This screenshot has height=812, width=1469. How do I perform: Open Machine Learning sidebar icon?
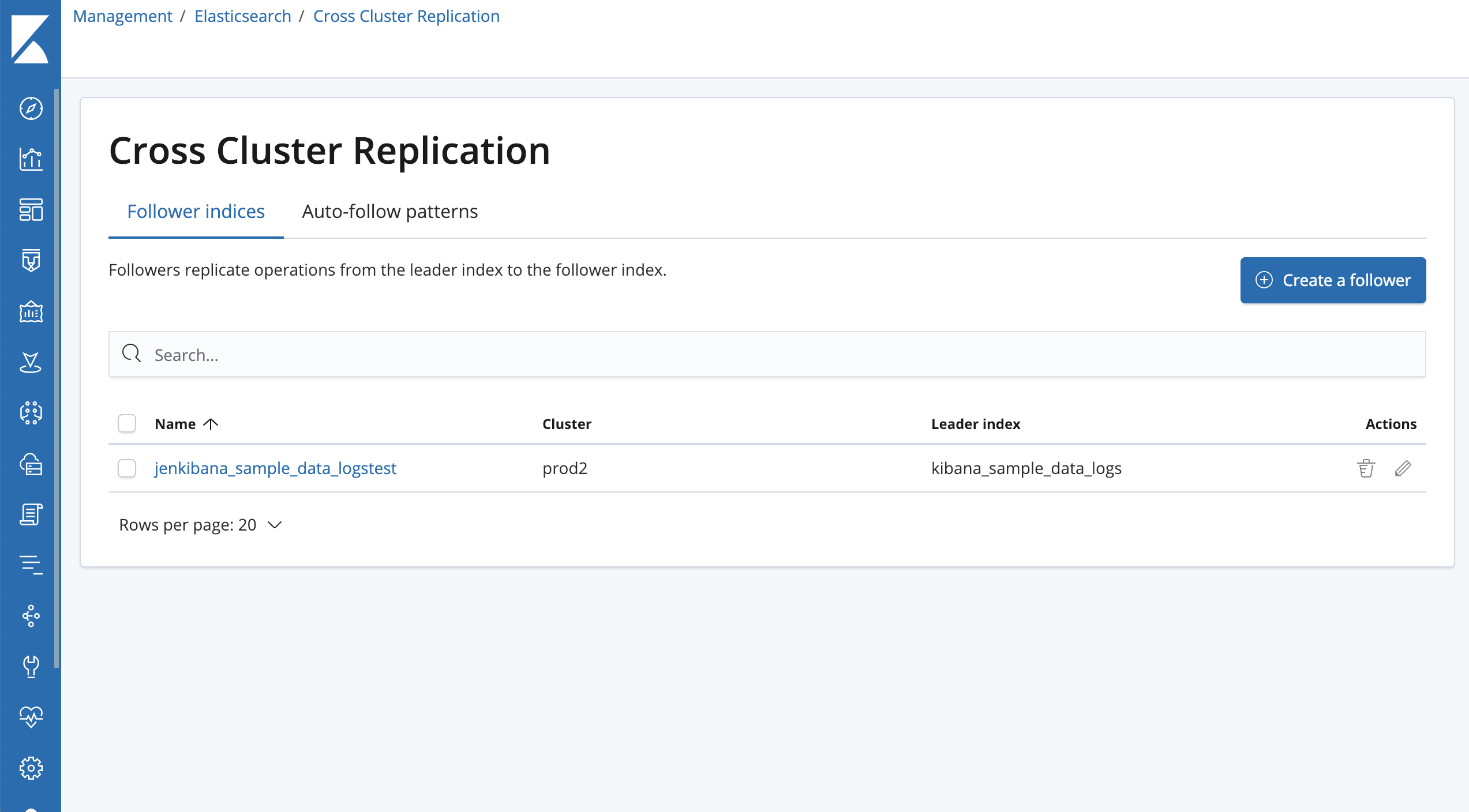[31, 413]
